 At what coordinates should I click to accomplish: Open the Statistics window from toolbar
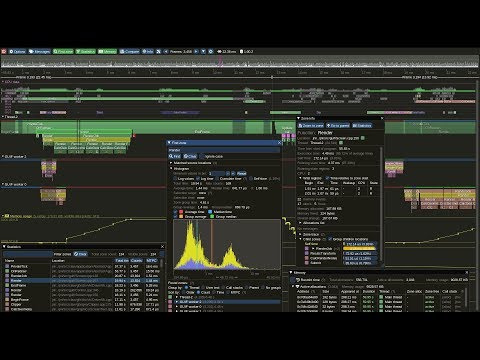(86, 52)
